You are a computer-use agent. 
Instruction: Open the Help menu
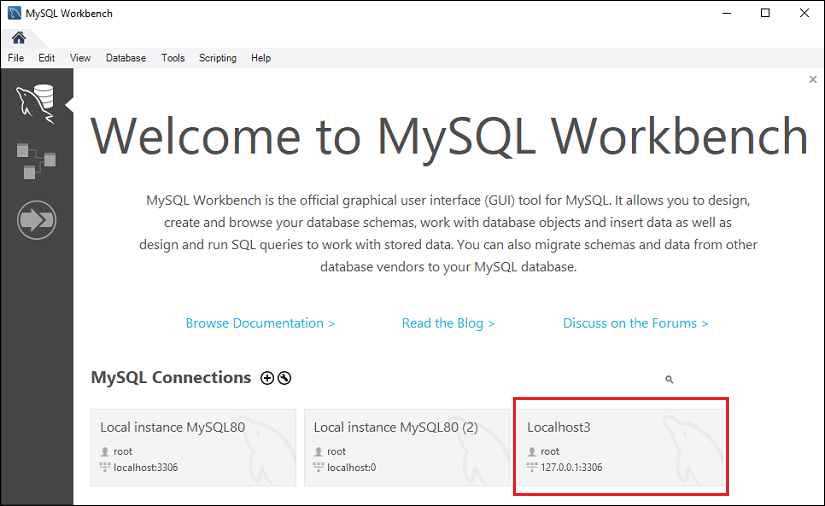260,58
